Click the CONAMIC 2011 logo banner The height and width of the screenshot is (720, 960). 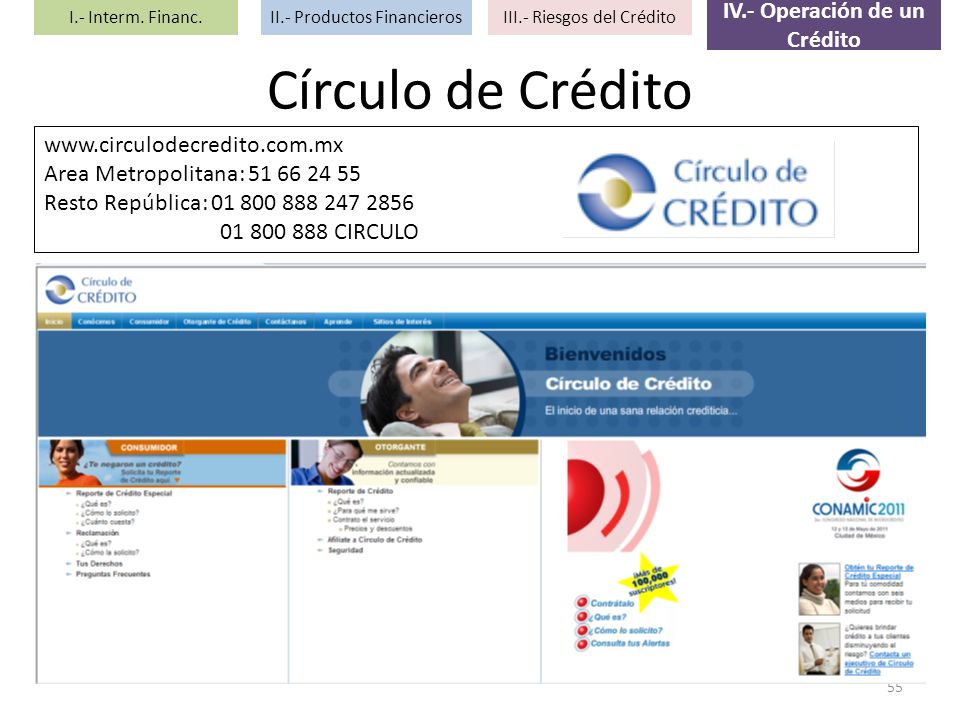858,493
